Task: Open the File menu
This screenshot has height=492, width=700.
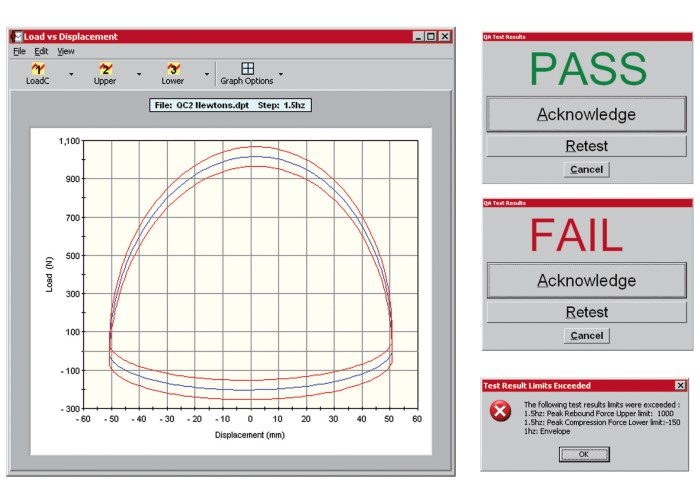Action: click(x=19, y=51)
